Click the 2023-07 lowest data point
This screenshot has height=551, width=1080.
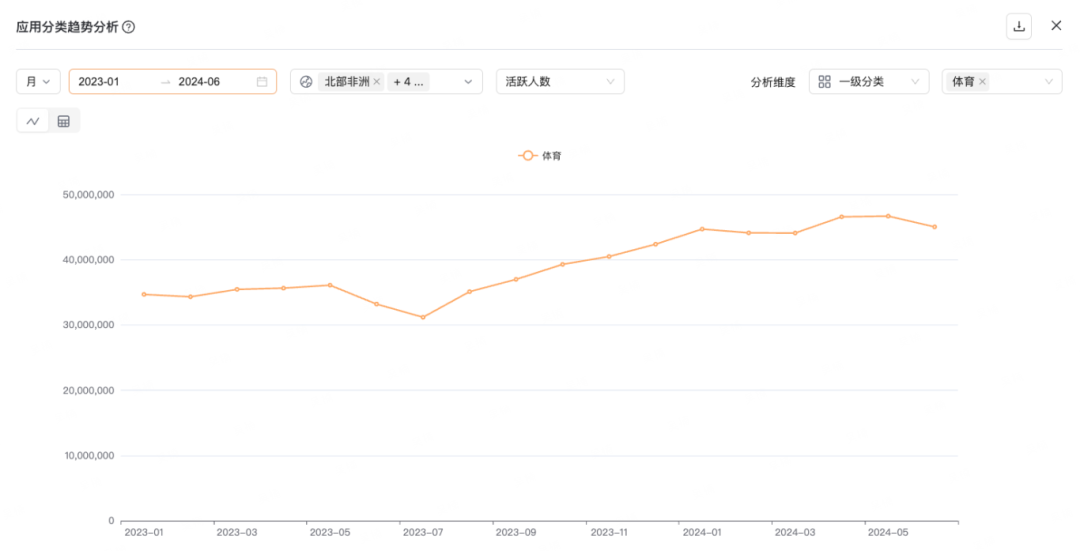[423, 317]
